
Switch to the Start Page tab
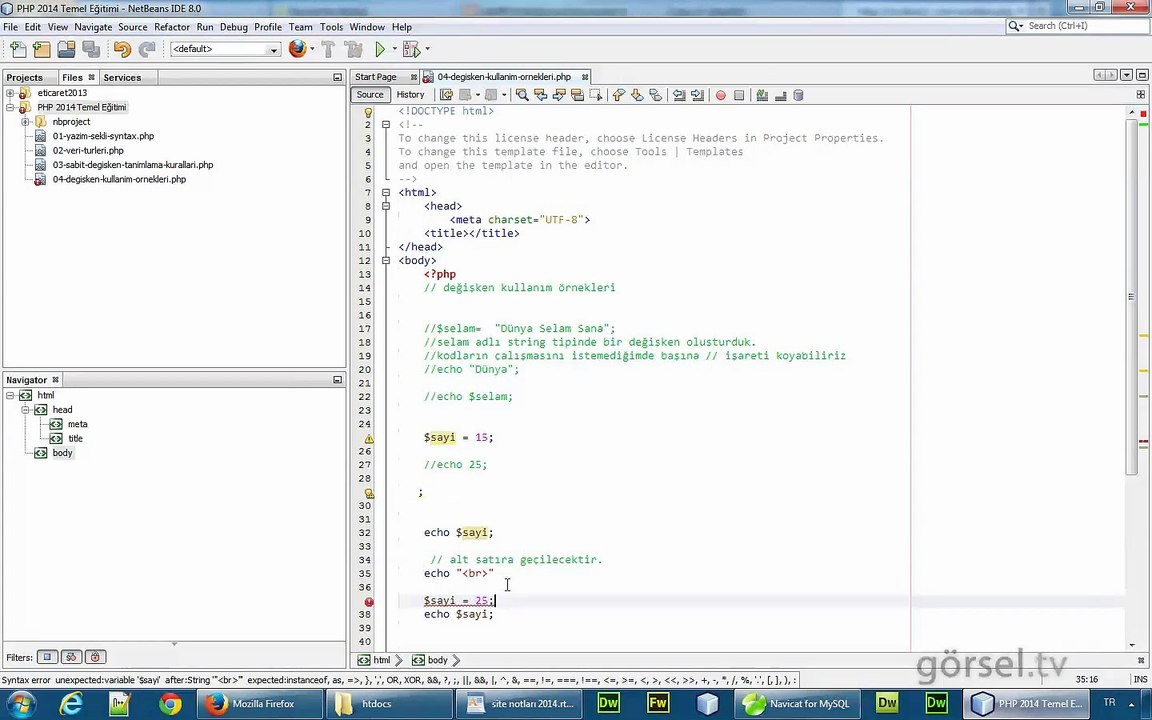click(x=376, y=77)
